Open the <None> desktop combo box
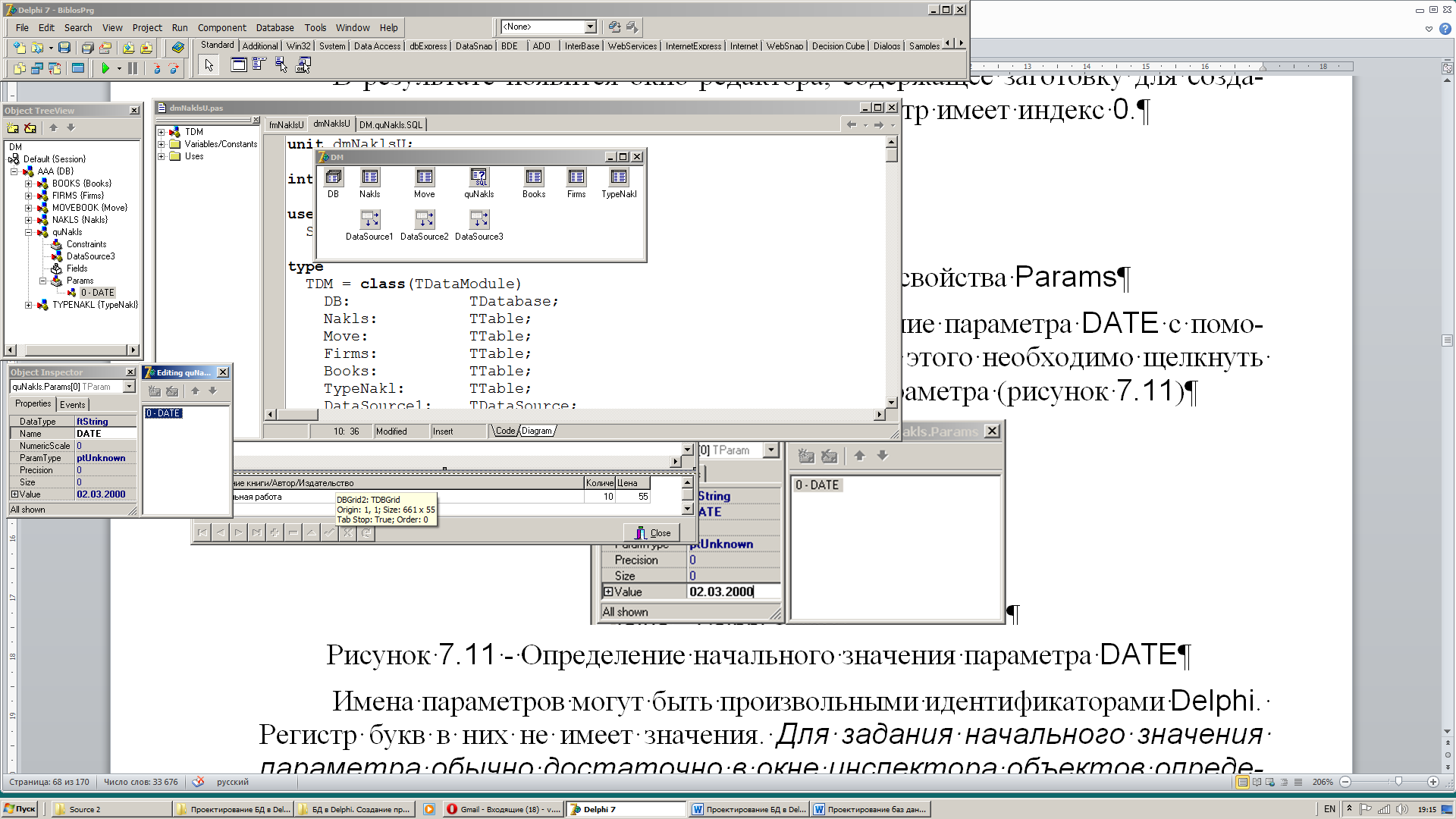Image resolution: width=1456 pixels, height=819 pixels. click(590, 27)
